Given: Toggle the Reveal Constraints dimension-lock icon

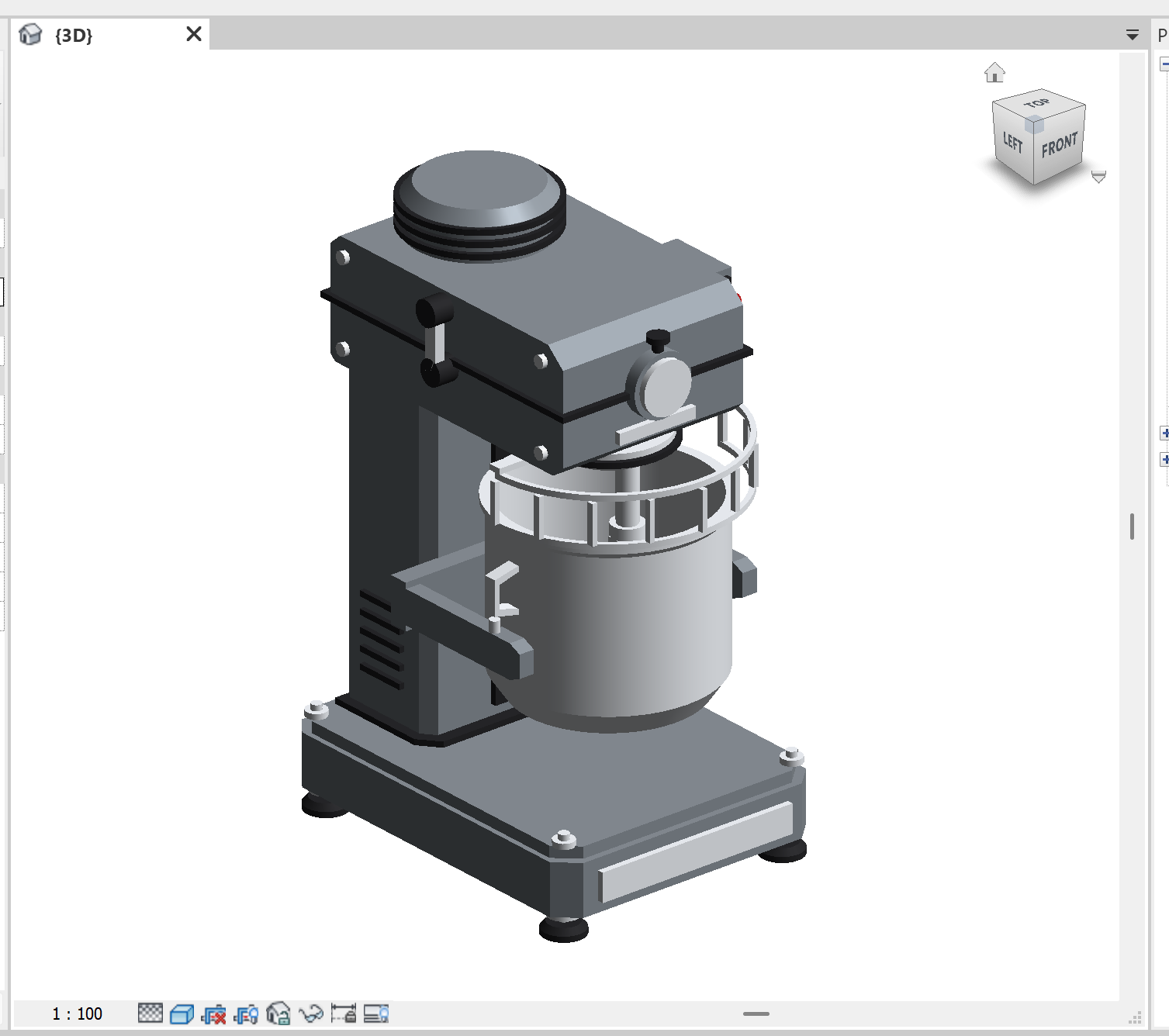Looking at the screenshot, I should pos(344,1014).
